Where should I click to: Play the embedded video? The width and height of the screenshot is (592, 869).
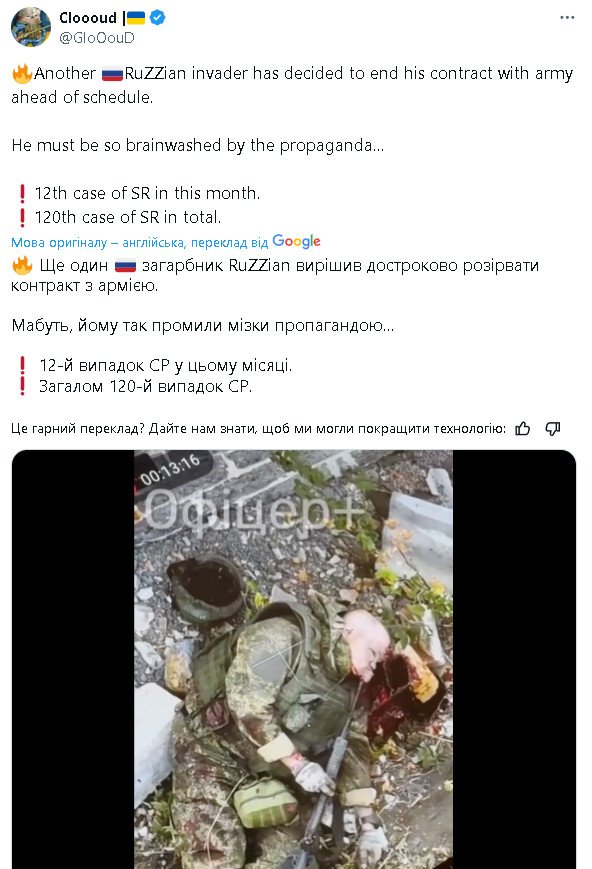coord(294,660)
